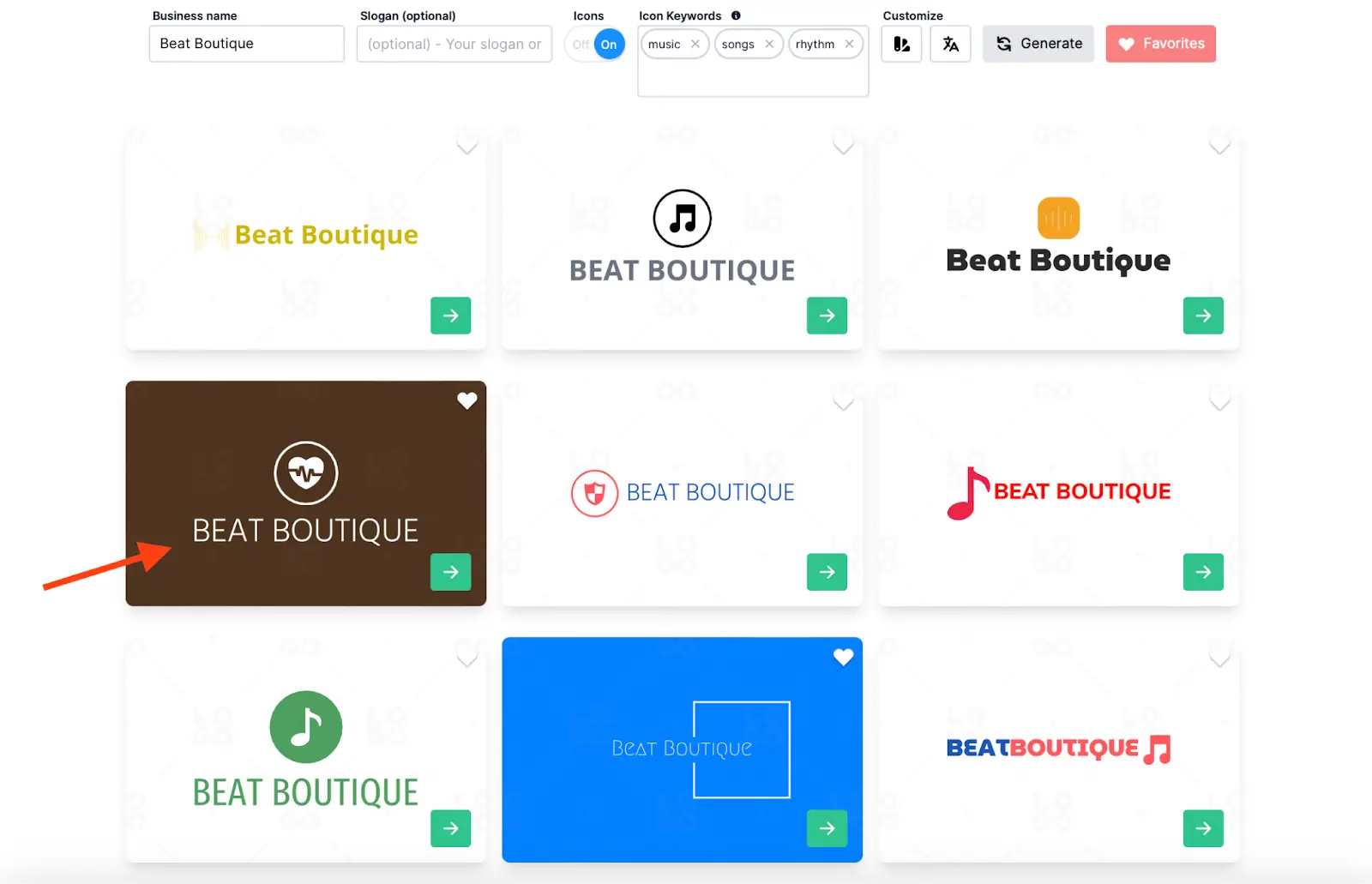Remove the music keyword tag
The height and width of the screenshot is (884, 1372).
(x=695, y=45)
